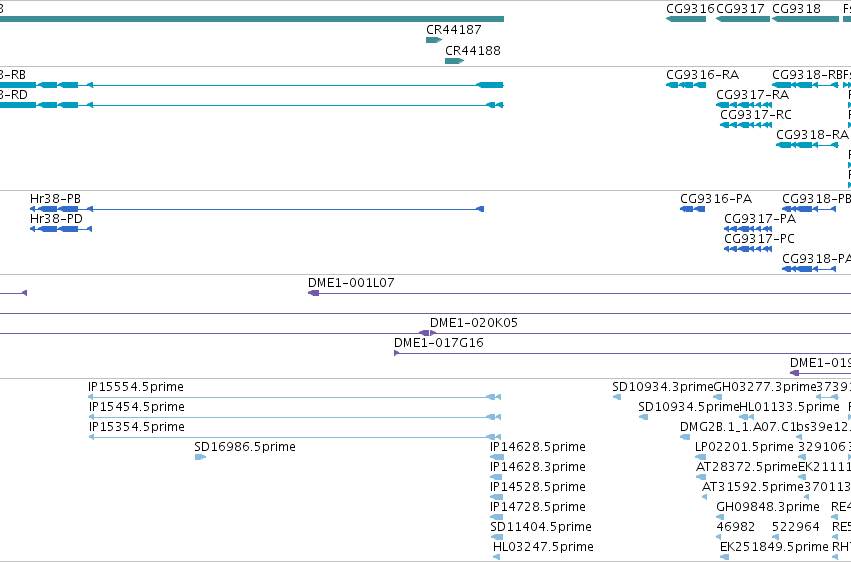The height and width of the screenshot is (562, 851).
Task: Select EST GH03277.3prime
Action: [717, 397]
